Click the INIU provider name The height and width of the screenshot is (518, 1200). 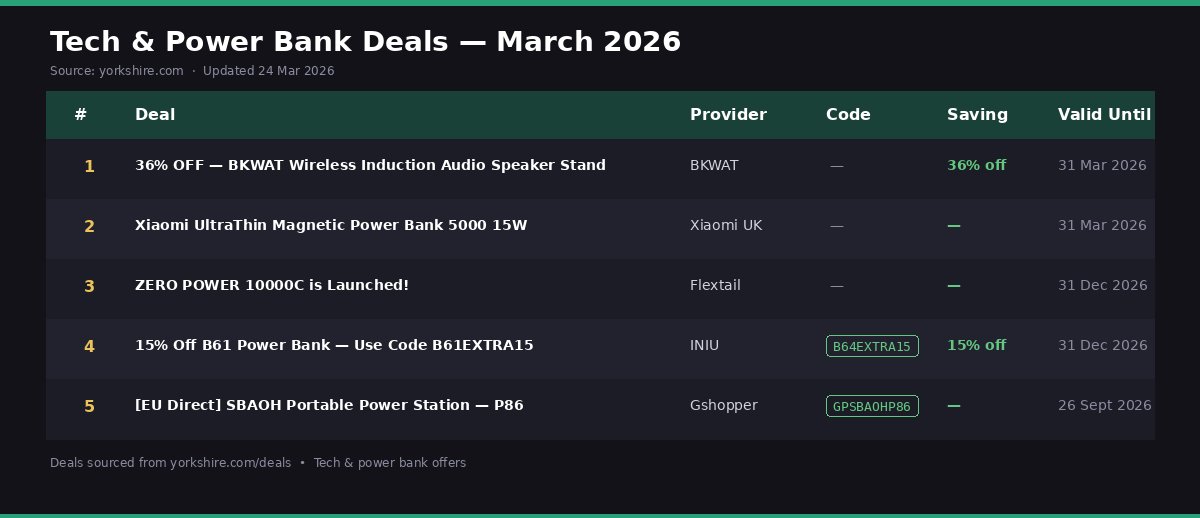(x=704, y=345)
